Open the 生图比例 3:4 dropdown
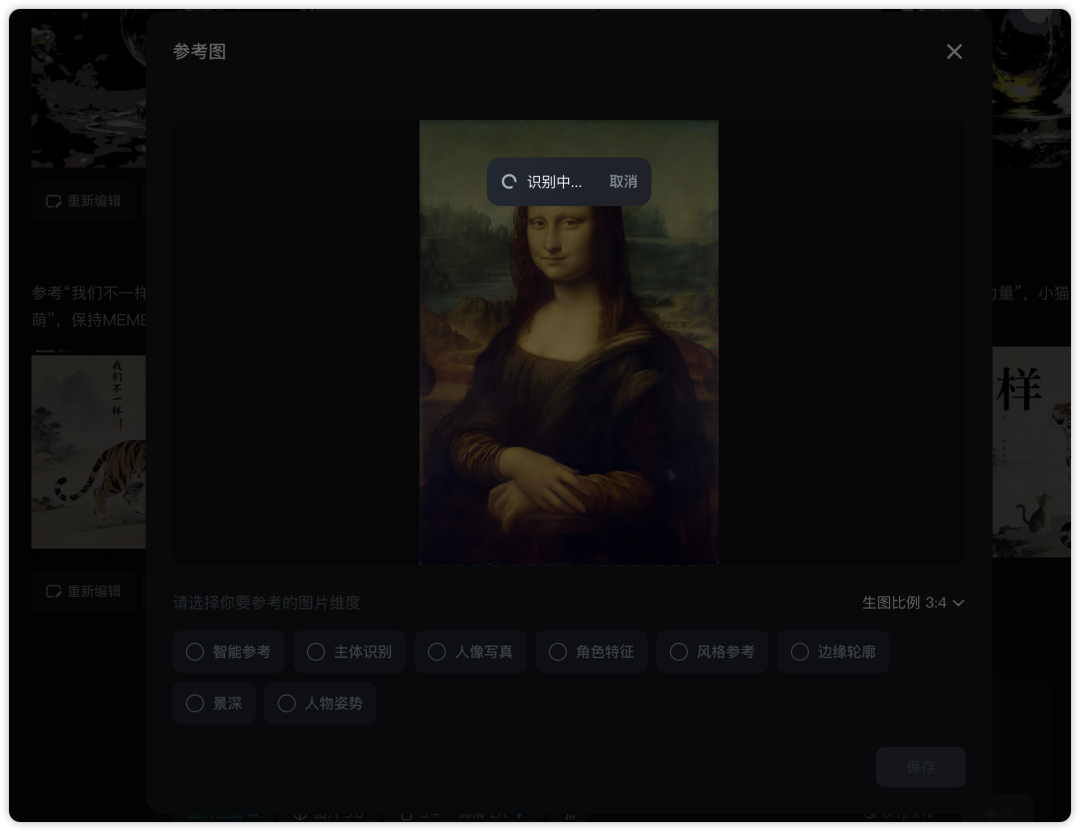This screenshot has height=831, width=1080. pyautogui.click(x=913, y=603)
